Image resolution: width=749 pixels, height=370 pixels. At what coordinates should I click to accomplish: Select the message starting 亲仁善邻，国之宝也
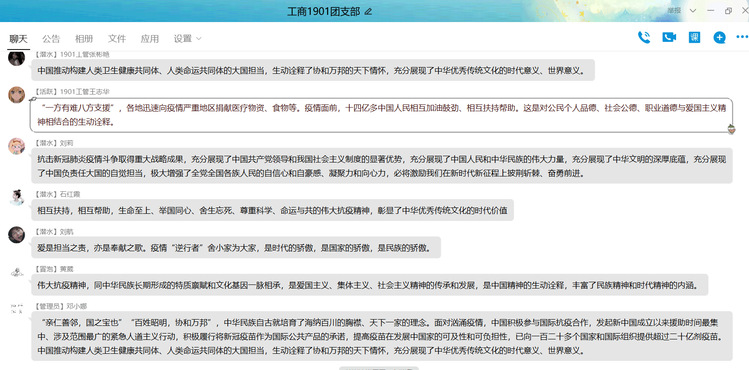tap(381, 337)
